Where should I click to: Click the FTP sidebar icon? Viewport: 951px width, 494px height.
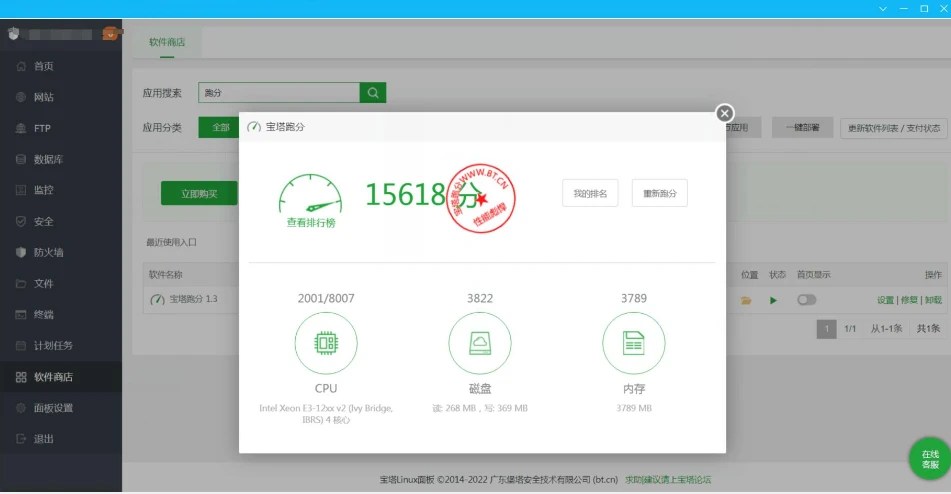21,129
